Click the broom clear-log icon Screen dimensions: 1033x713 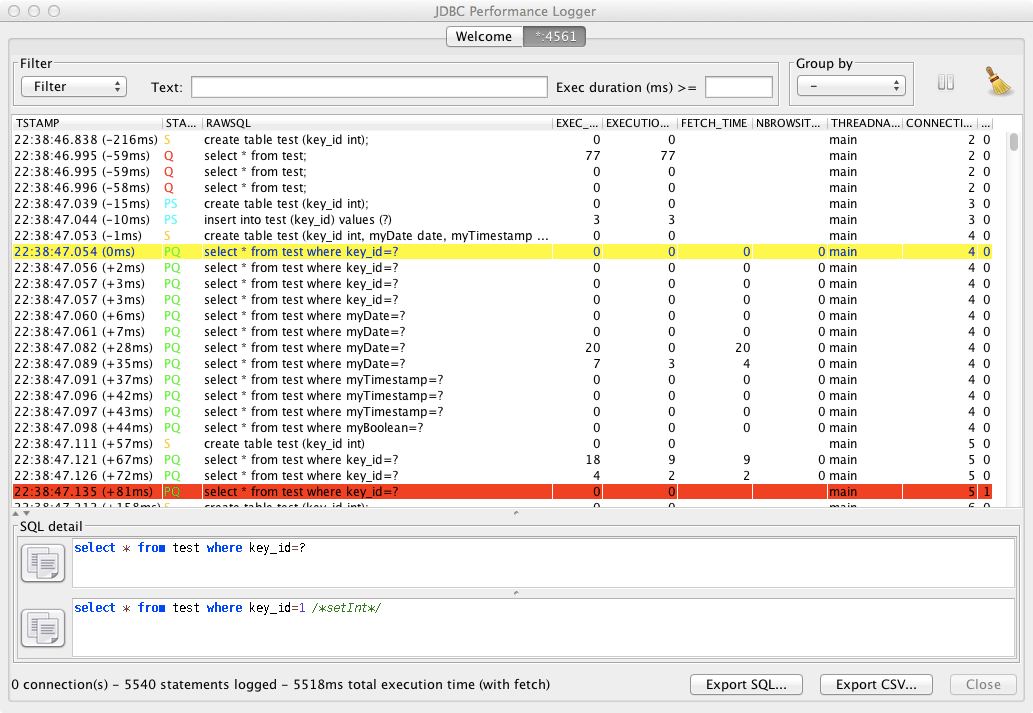point(999,81)
